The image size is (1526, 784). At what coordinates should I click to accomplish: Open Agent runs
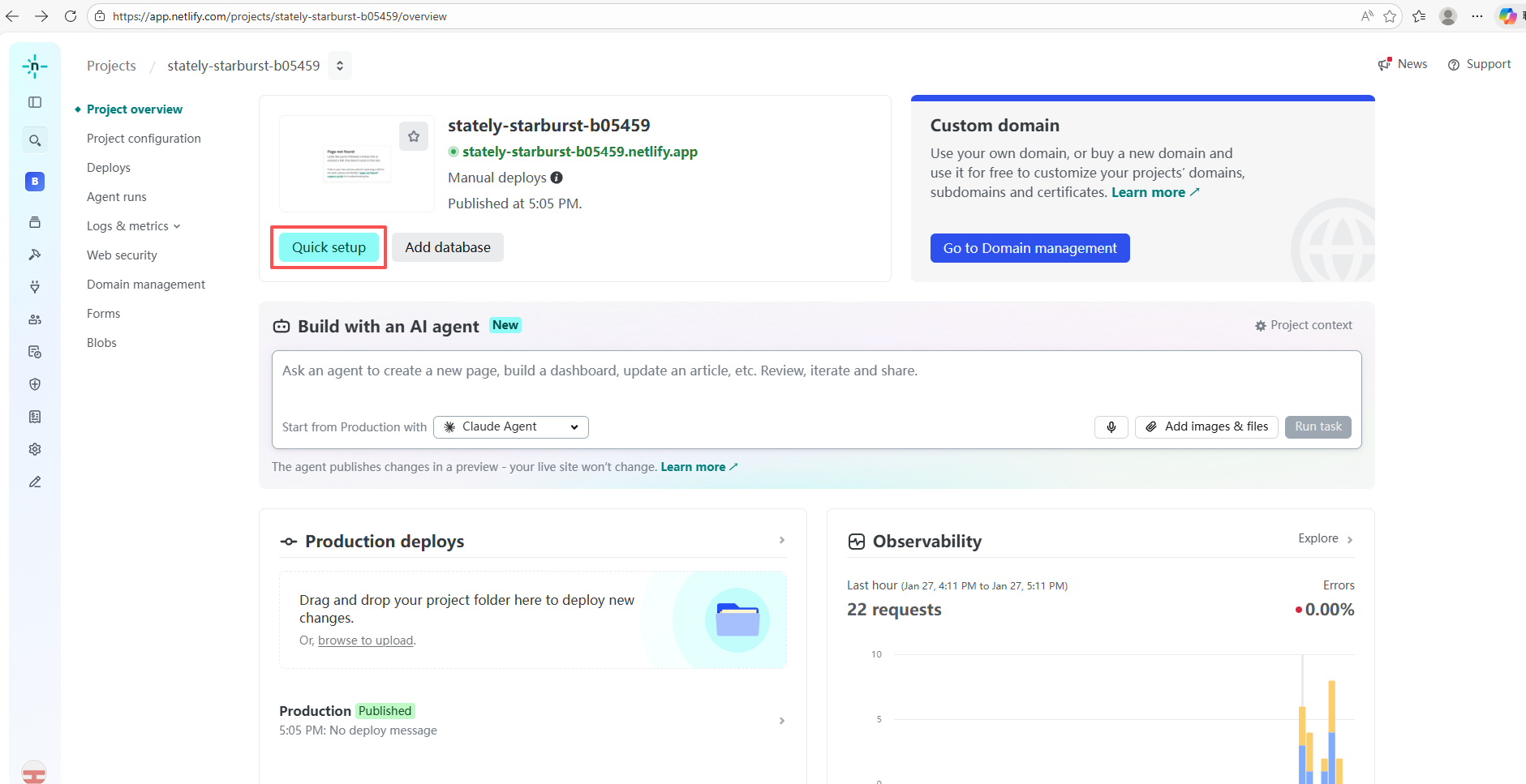pyautogui.click(x=117, y=197)
